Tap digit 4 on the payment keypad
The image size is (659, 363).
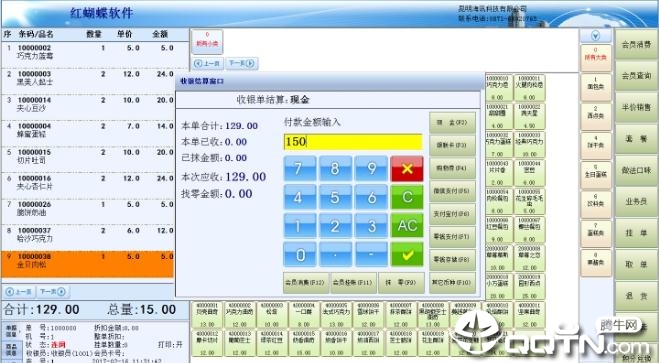click(300, 197)
